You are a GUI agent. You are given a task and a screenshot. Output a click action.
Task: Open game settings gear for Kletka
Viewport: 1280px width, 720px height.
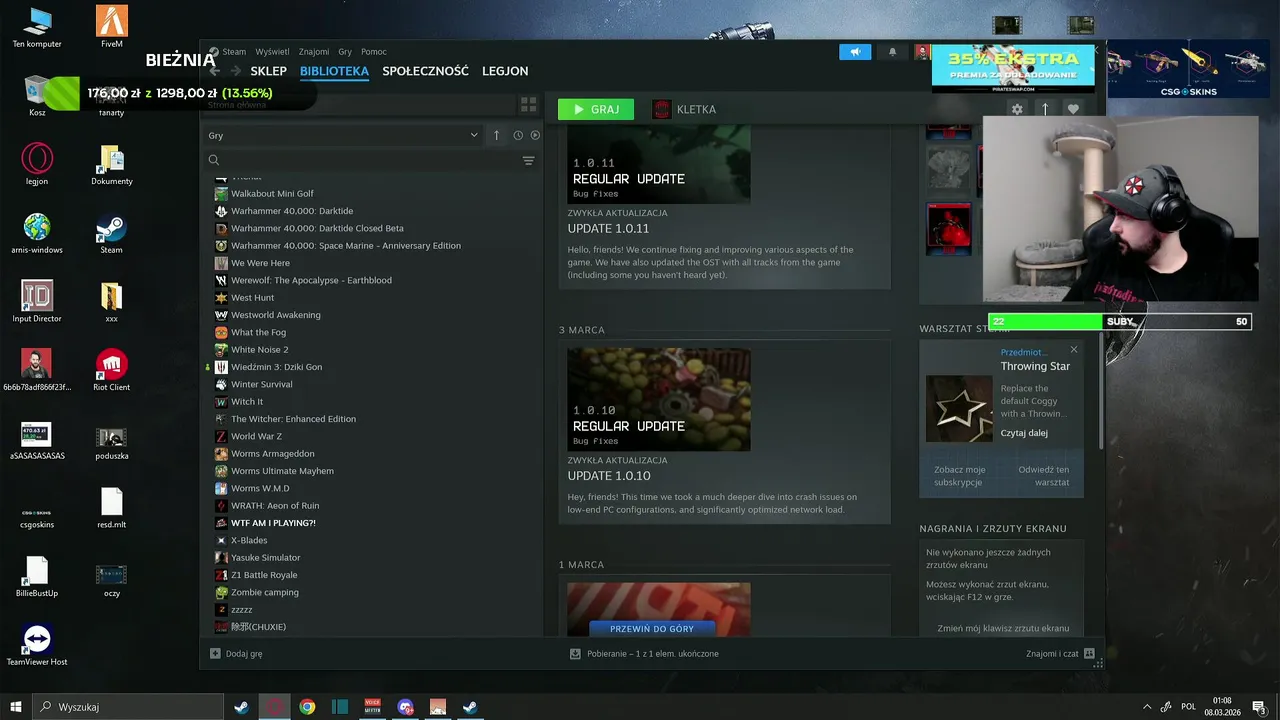(x=1017, y=109)
